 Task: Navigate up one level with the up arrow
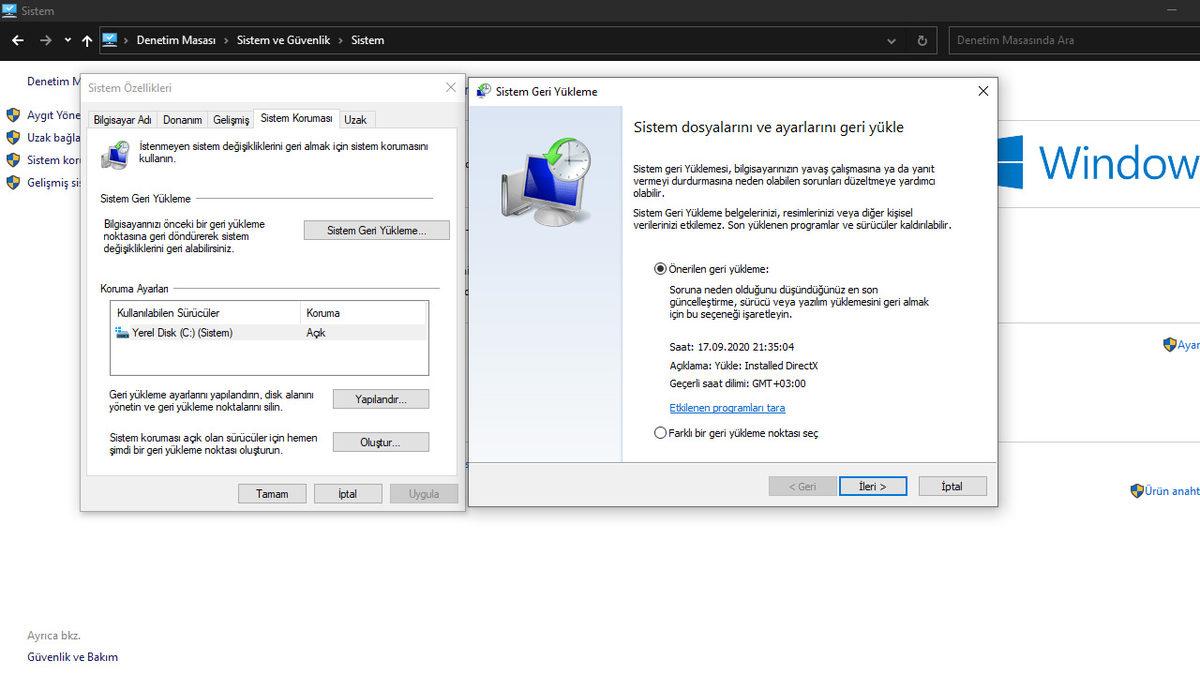pyautogui.click(x=86, y=40)
